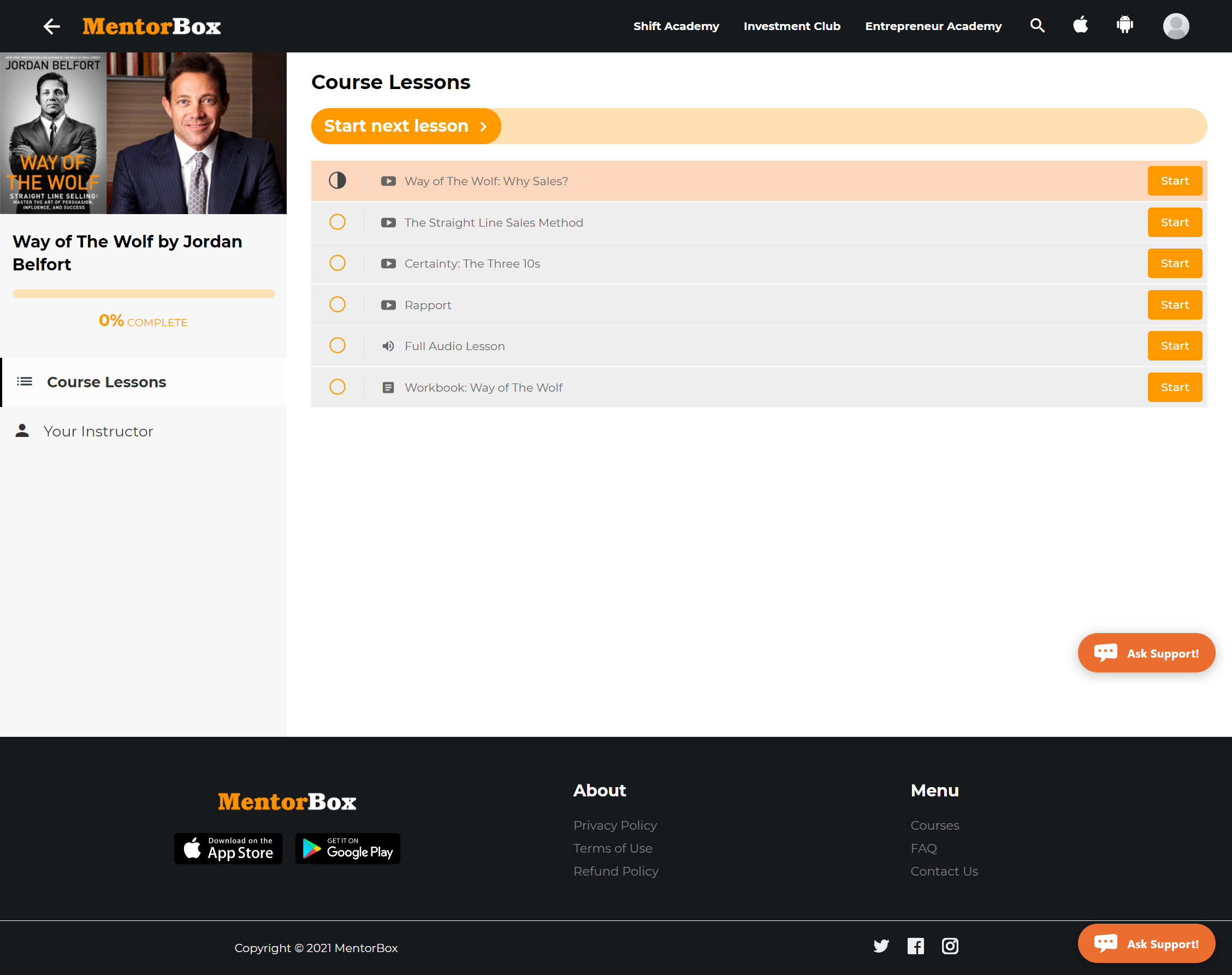Open the Facebook link in the footer
Screen dimensions: 1232x975
[915, 946]
